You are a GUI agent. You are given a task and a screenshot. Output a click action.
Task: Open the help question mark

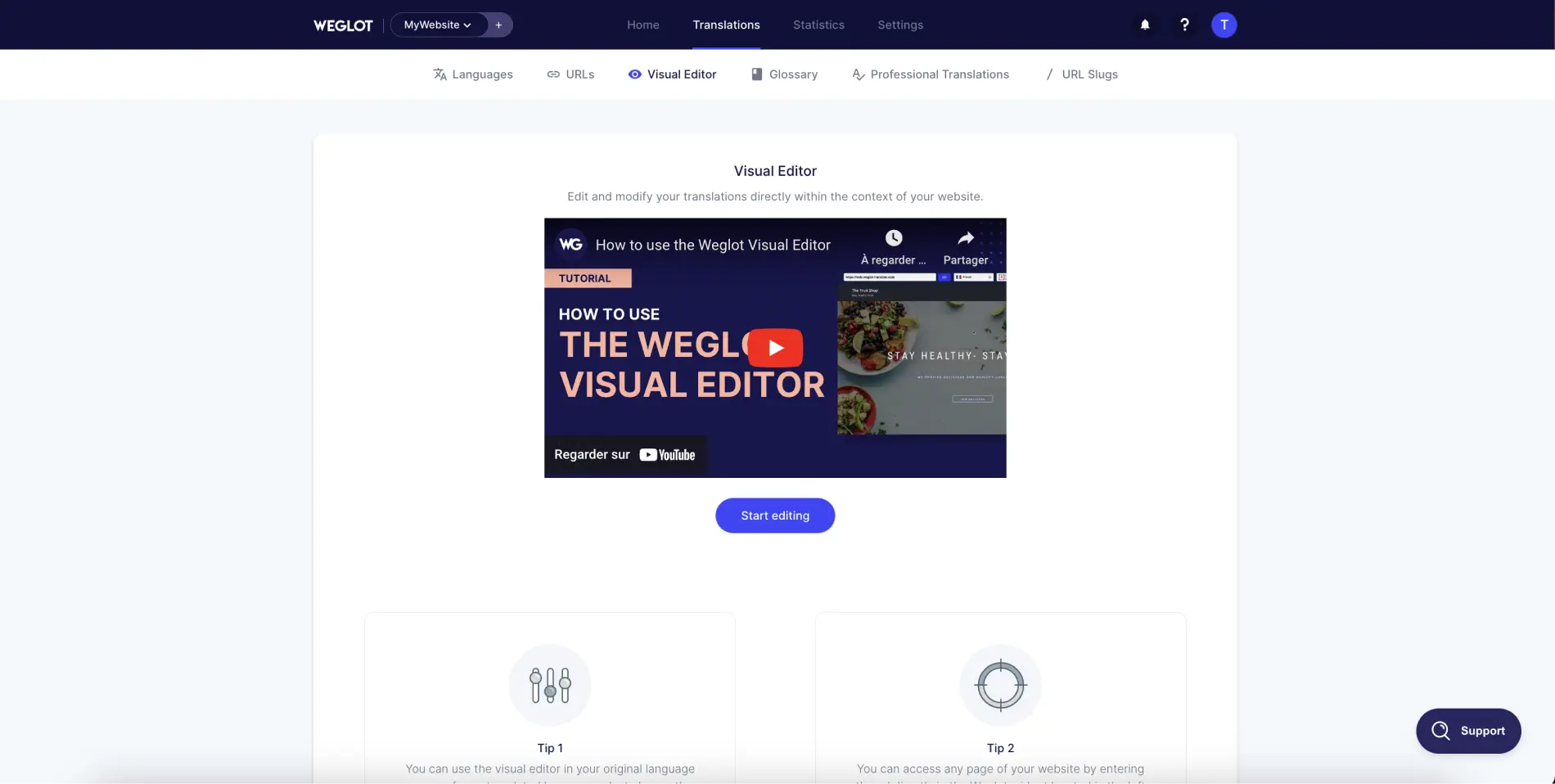click(1184, 25)
